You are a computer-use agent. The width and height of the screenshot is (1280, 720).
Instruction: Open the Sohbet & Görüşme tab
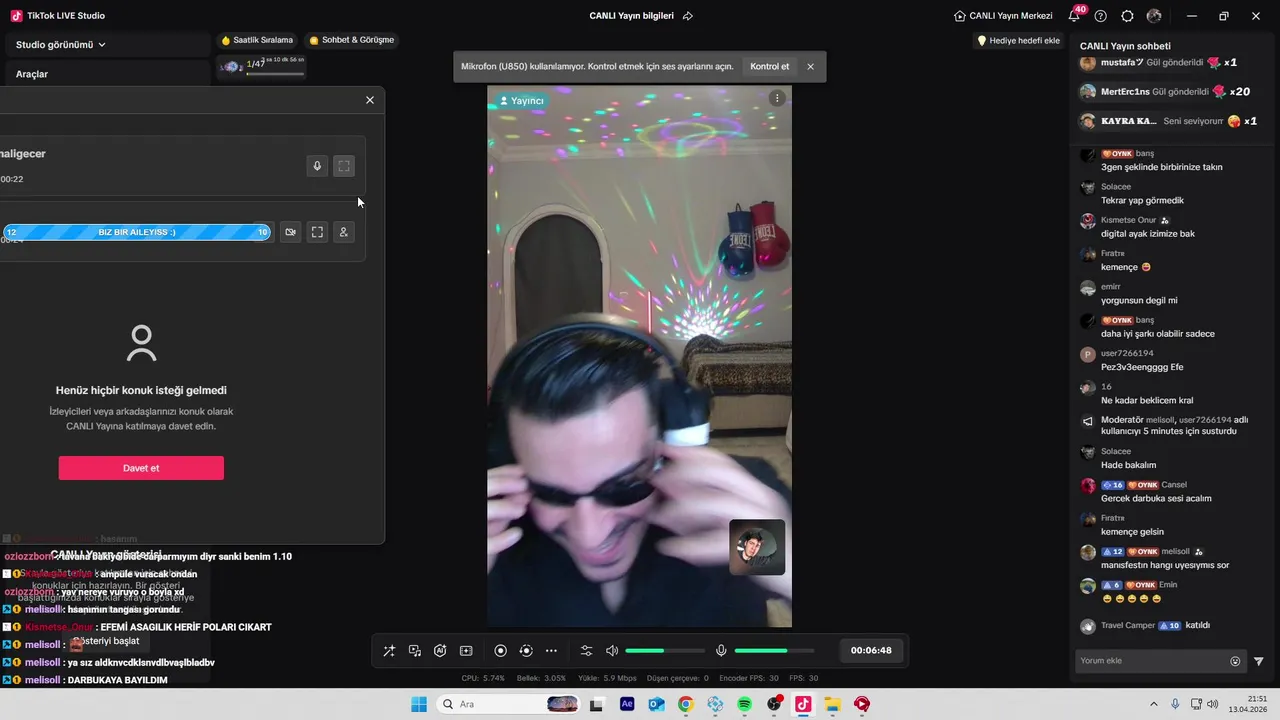click(352, 40)
